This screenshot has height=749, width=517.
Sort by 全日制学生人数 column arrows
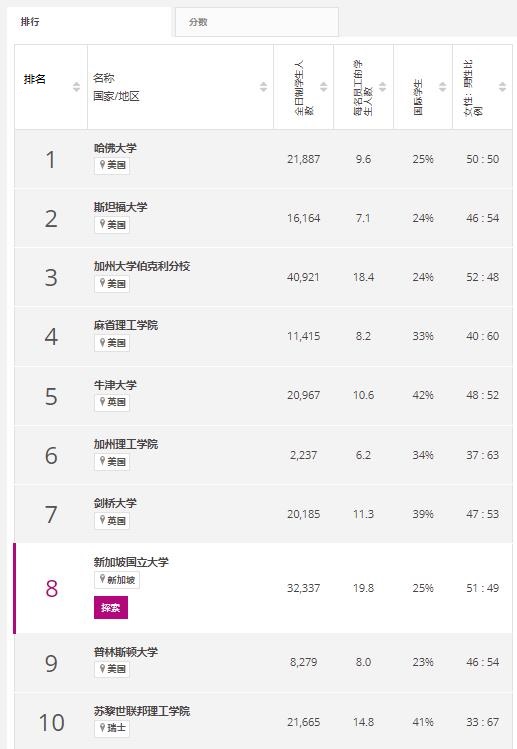tap(323, 87)
